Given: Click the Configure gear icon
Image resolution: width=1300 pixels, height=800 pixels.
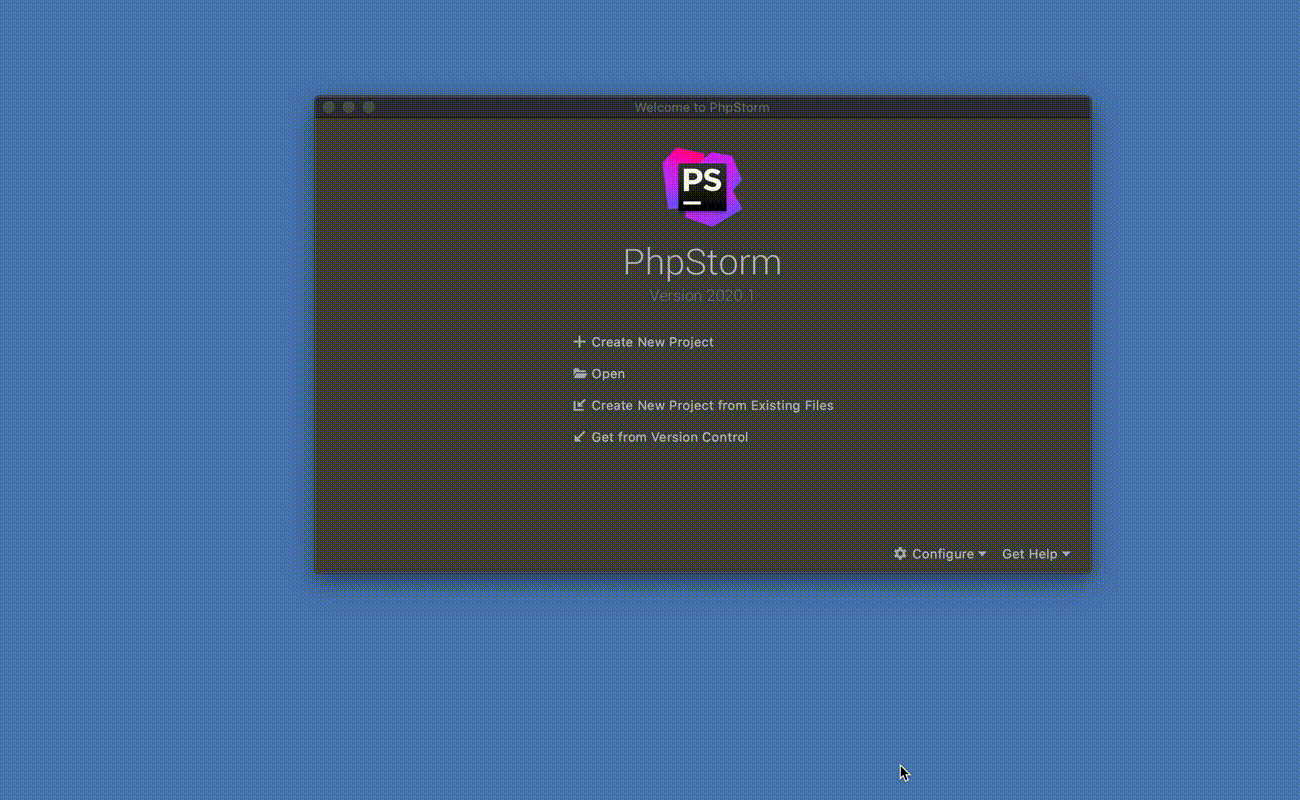Looking at the screenshot, I should click(x=900, y=554).
